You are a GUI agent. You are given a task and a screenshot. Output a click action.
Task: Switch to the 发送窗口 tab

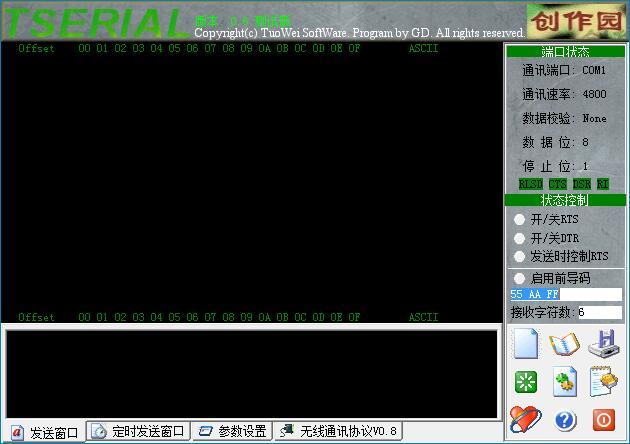(44, 433)
